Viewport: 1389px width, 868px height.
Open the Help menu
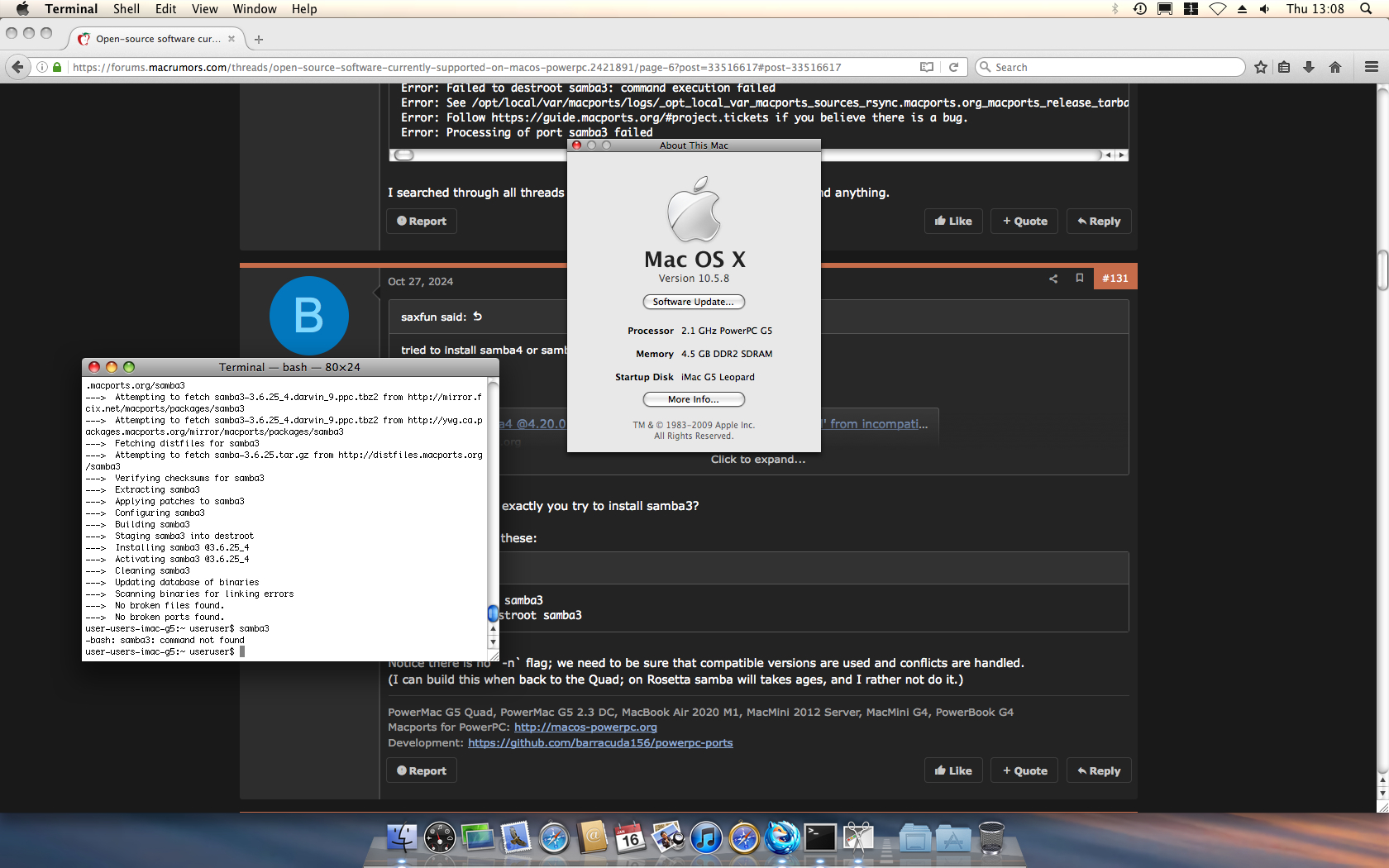coord(304,9)
